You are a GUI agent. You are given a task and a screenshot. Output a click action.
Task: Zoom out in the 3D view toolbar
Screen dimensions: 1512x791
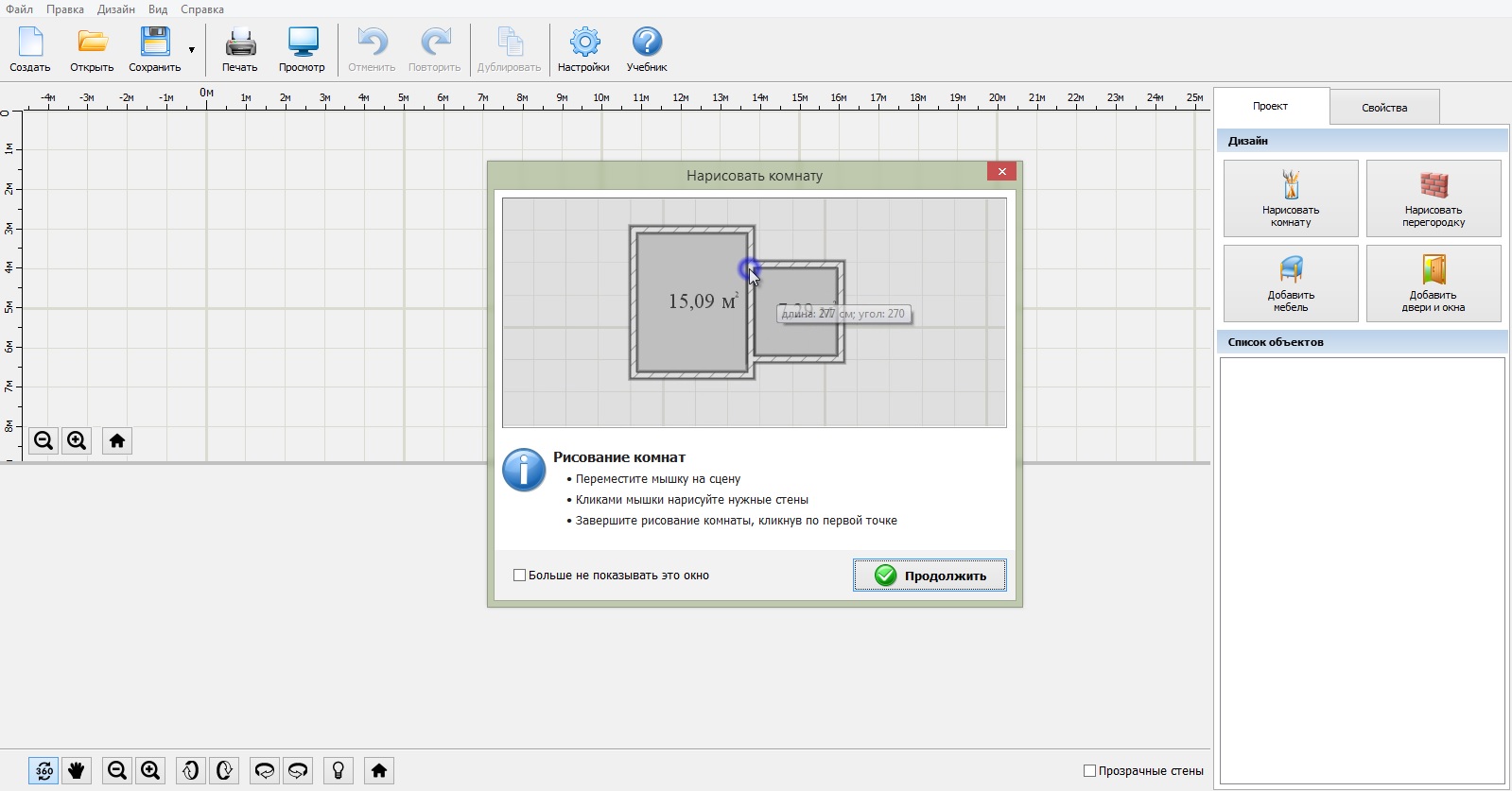point(117,770)
